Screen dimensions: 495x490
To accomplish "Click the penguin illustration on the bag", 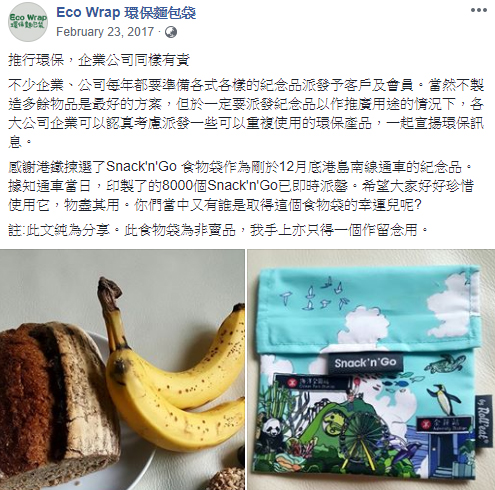I will [445, 400].
